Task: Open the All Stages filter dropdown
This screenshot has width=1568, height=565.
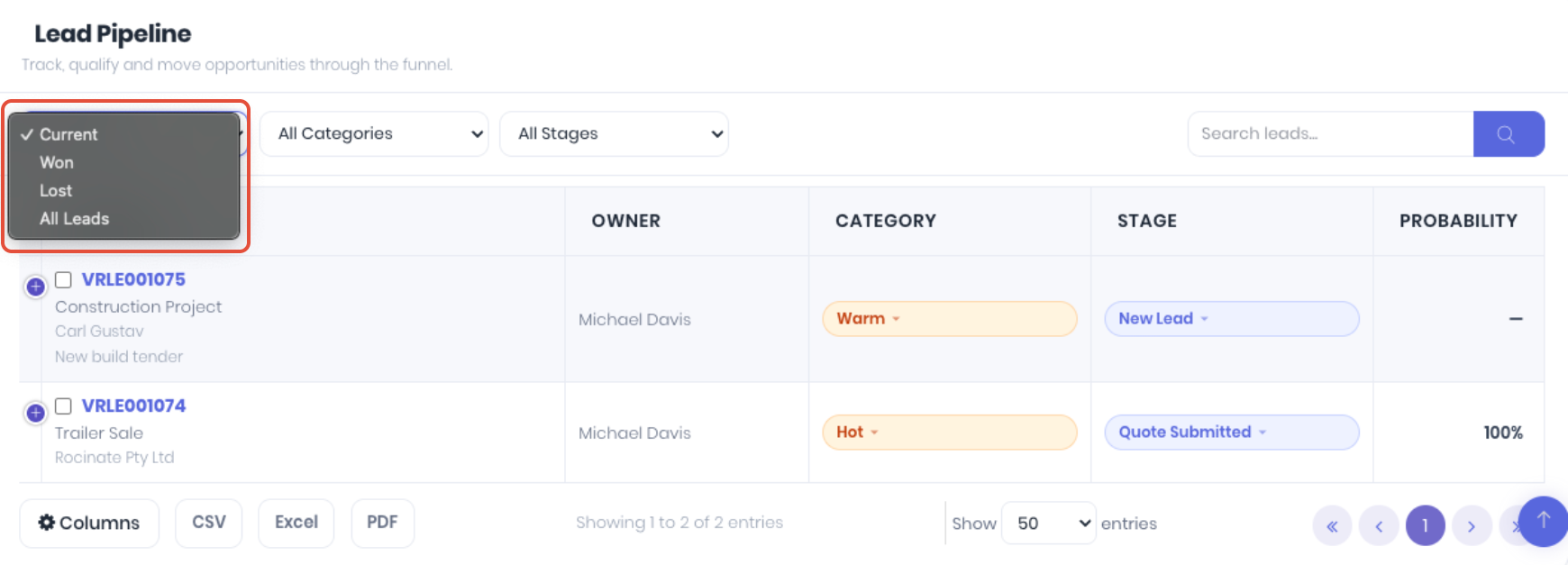Action: [614, 134]
